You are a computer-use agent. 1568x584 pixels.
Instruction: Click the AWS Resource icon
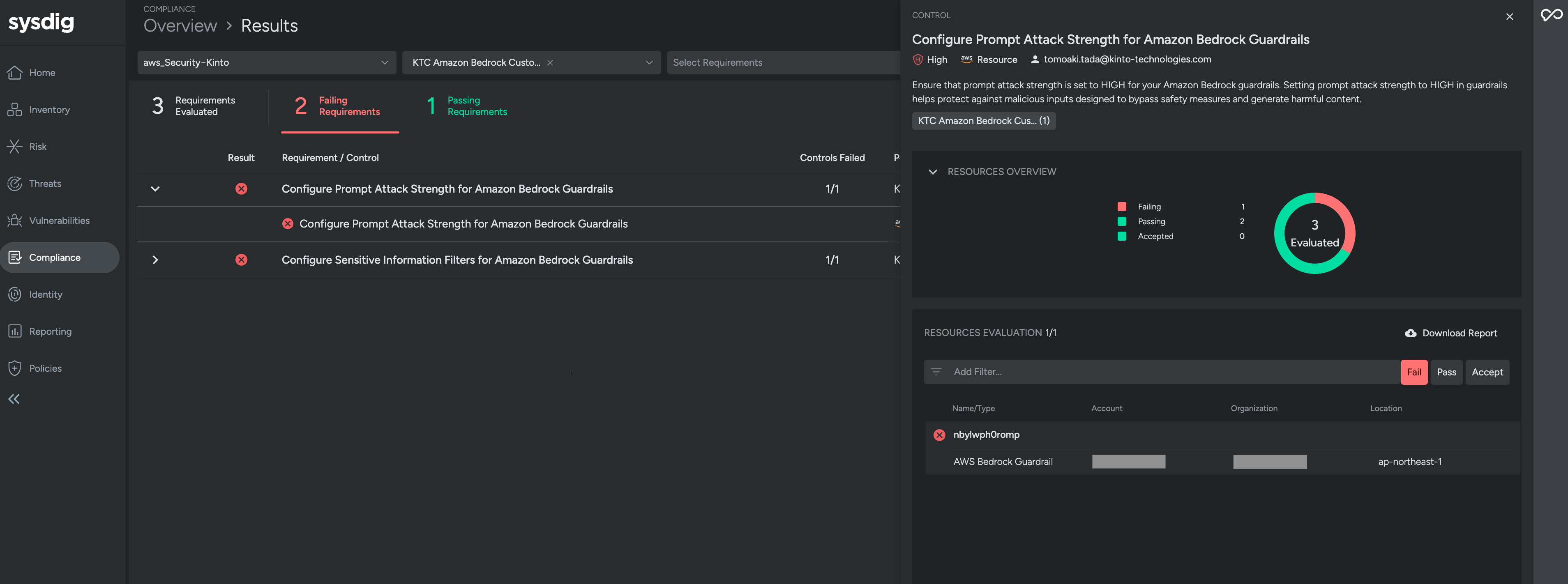(x=966, y=59)
